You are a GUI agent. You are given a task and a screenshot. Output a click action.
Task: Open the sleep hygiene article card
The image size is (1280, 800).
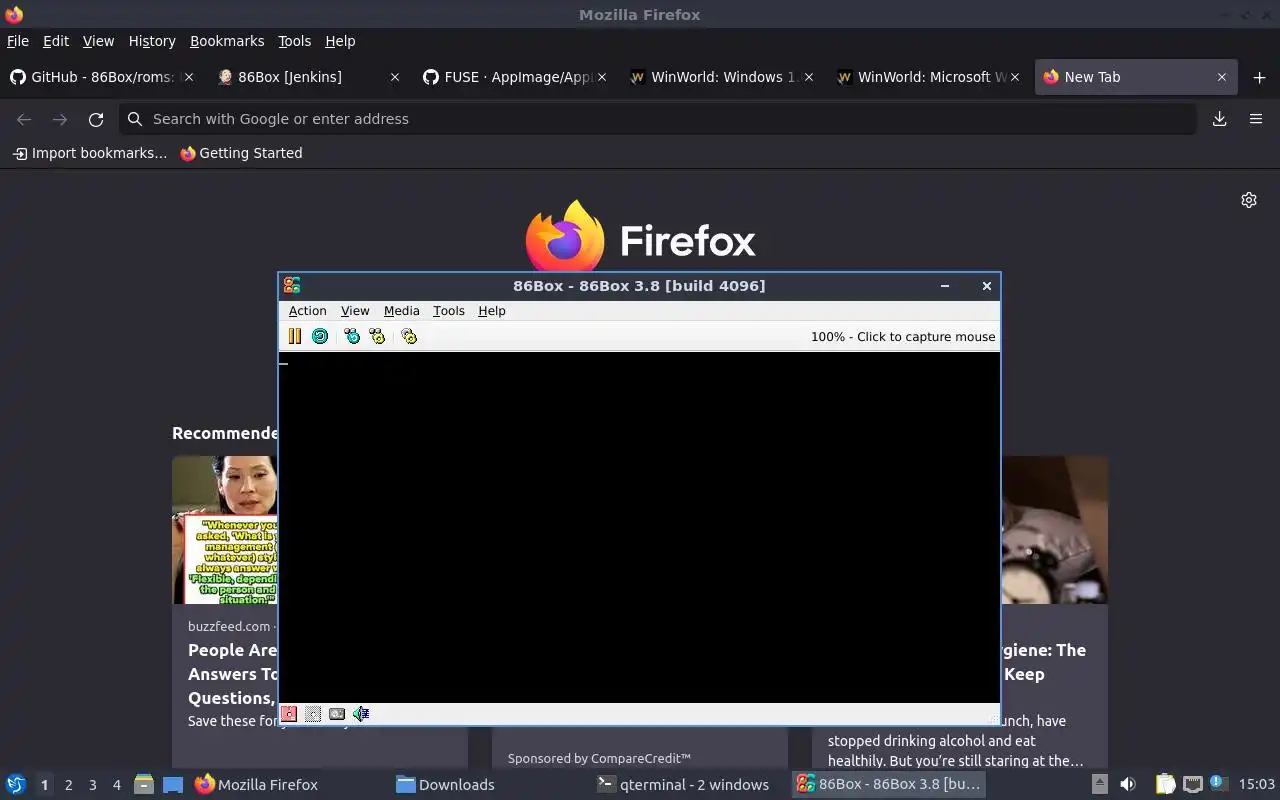[1054, 612]
